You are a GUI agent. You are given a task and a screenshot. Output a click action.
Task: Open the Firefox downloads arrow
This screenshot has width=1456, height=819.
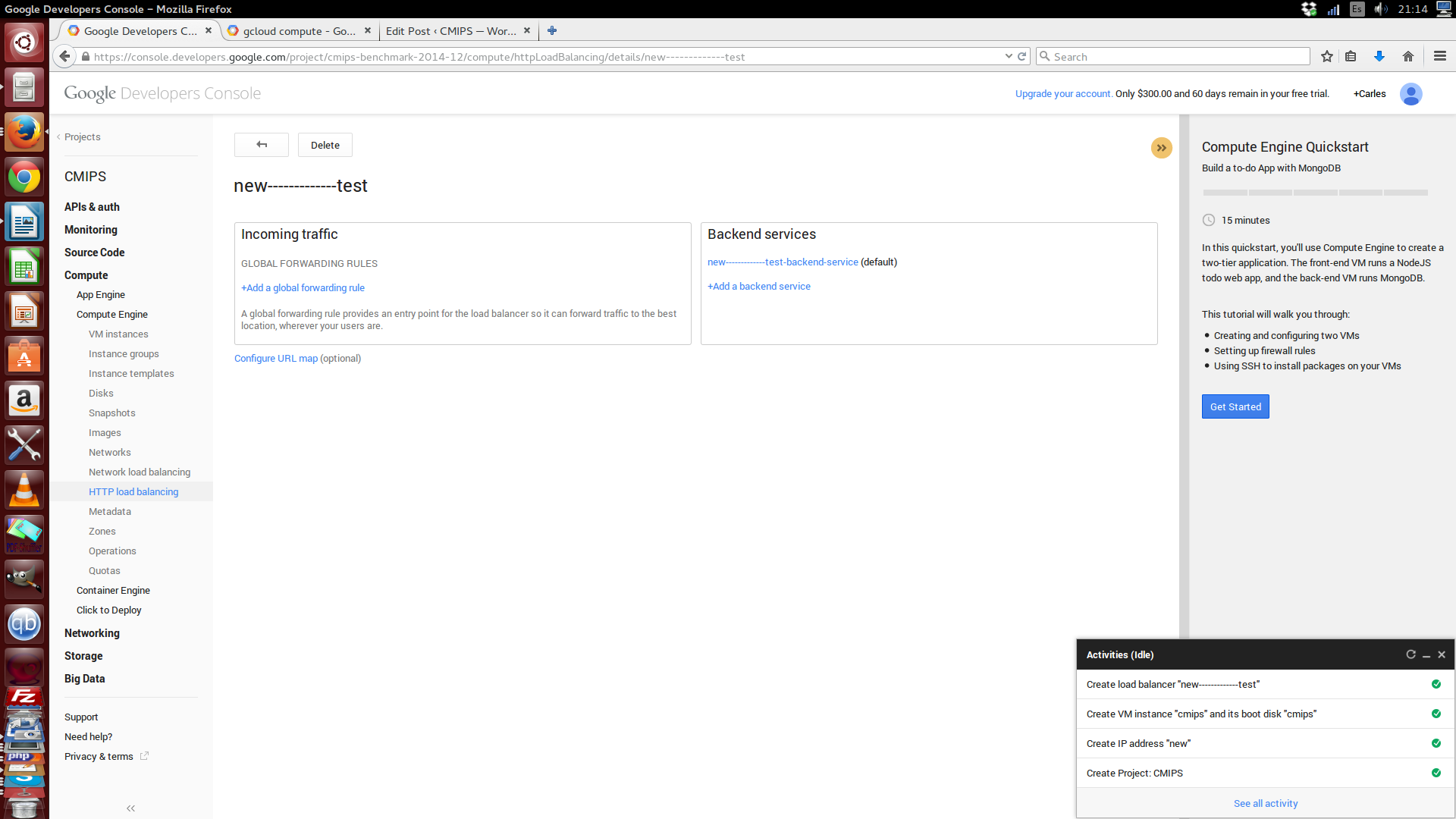coord(1379,56)
